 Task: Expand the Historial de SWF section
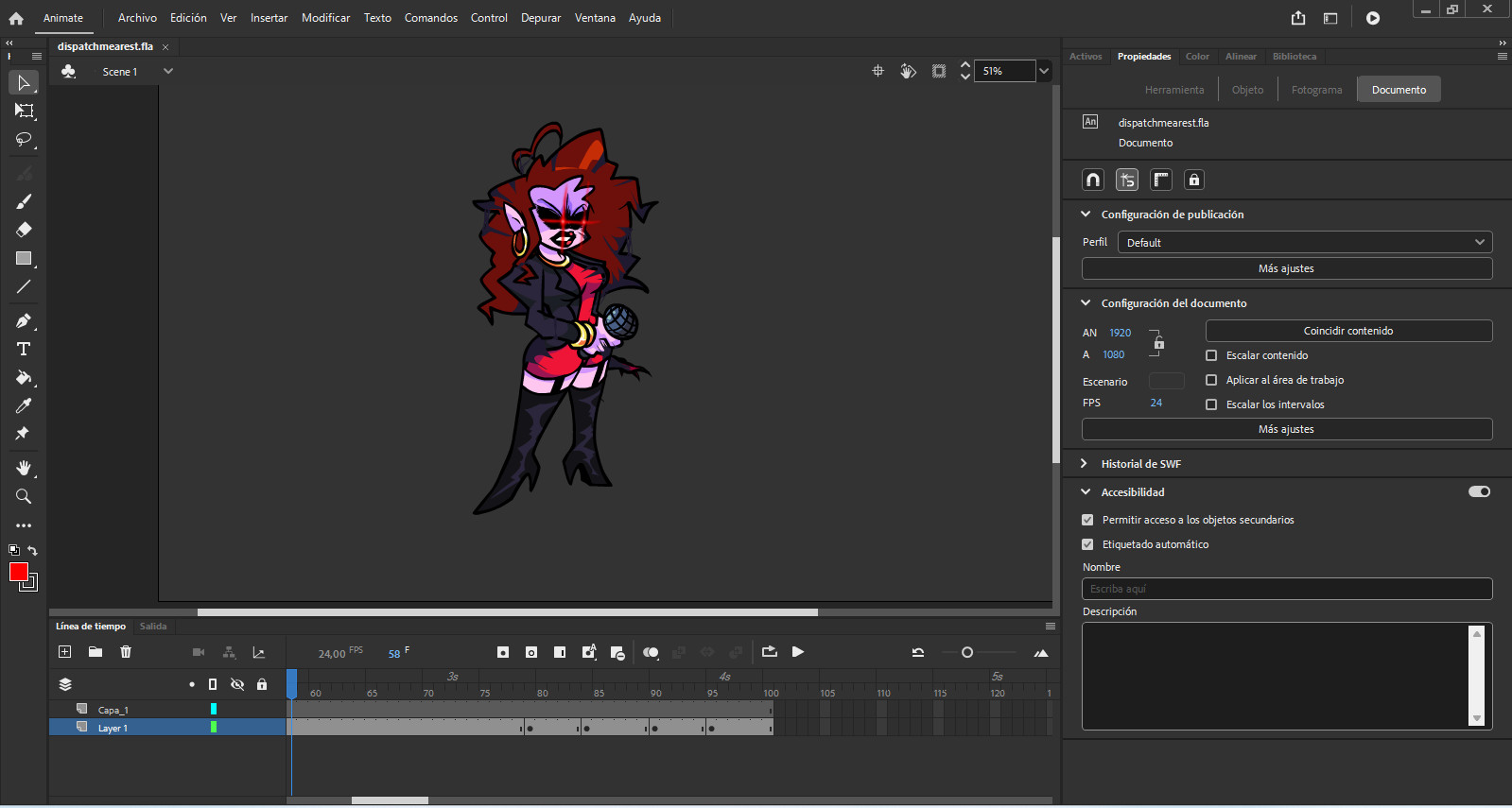click(x=1085, y=464)
